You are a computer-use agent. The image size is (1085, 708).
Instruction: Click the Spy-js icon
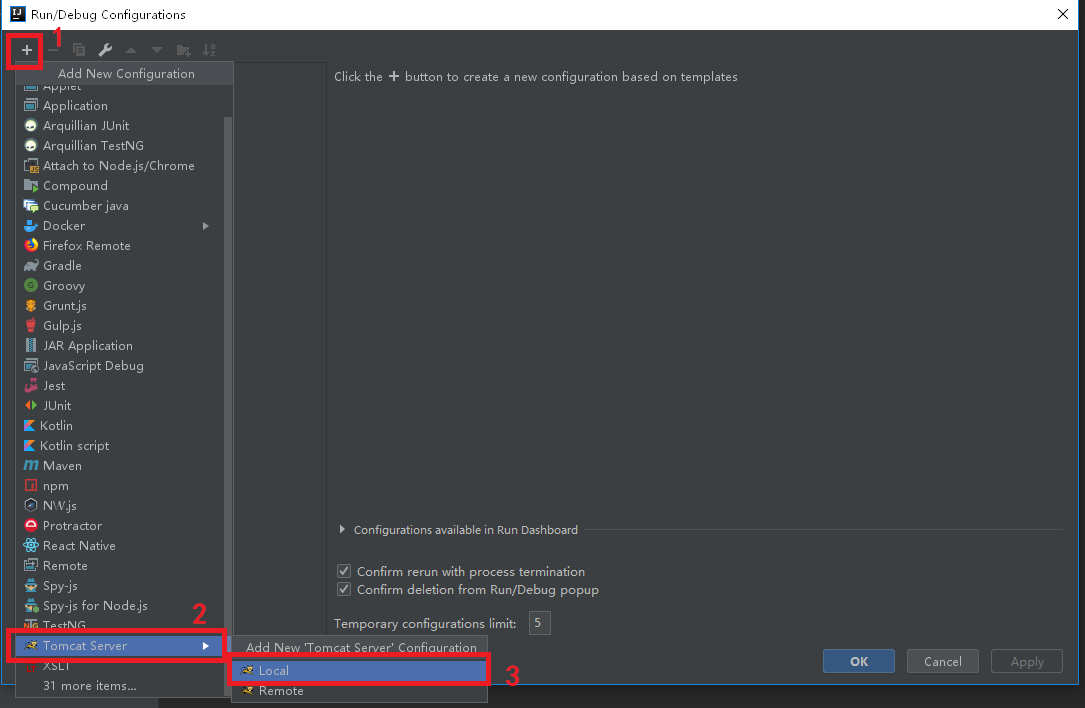30,586
